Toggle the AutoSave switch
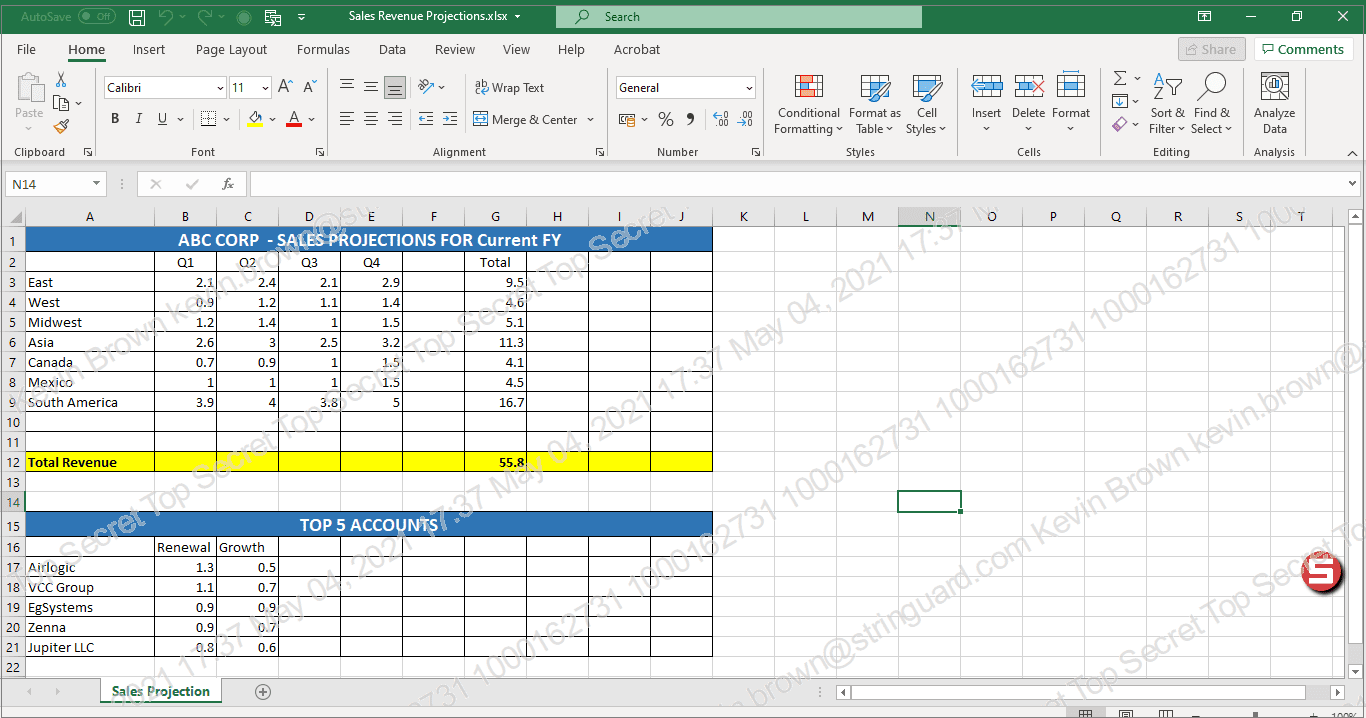Screen dimensions: 1366x718 click(x=96, y=17)
